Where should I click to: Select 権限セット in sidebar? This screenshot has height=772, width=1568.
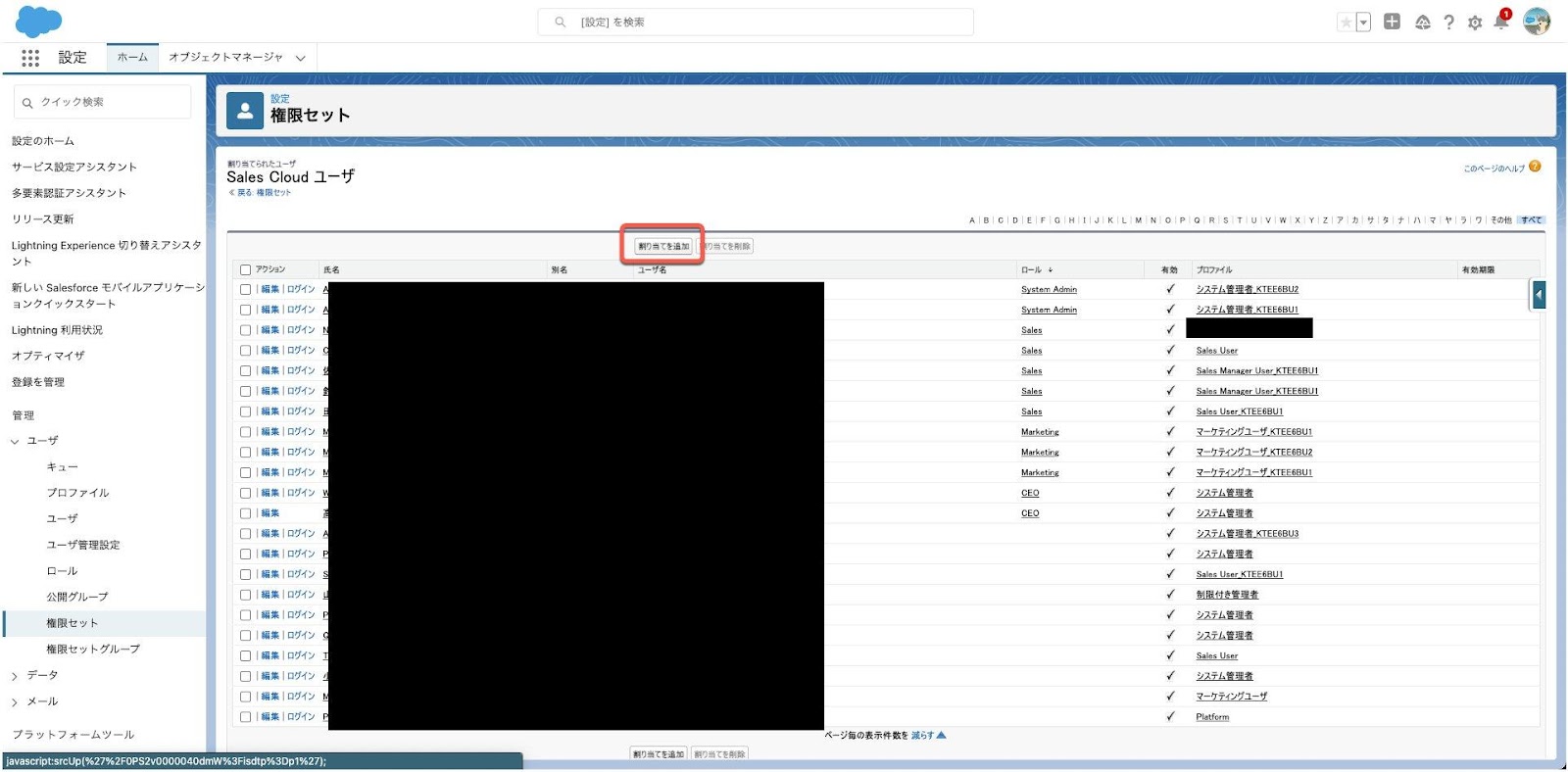pyautogui.click(x=73, y=624)
